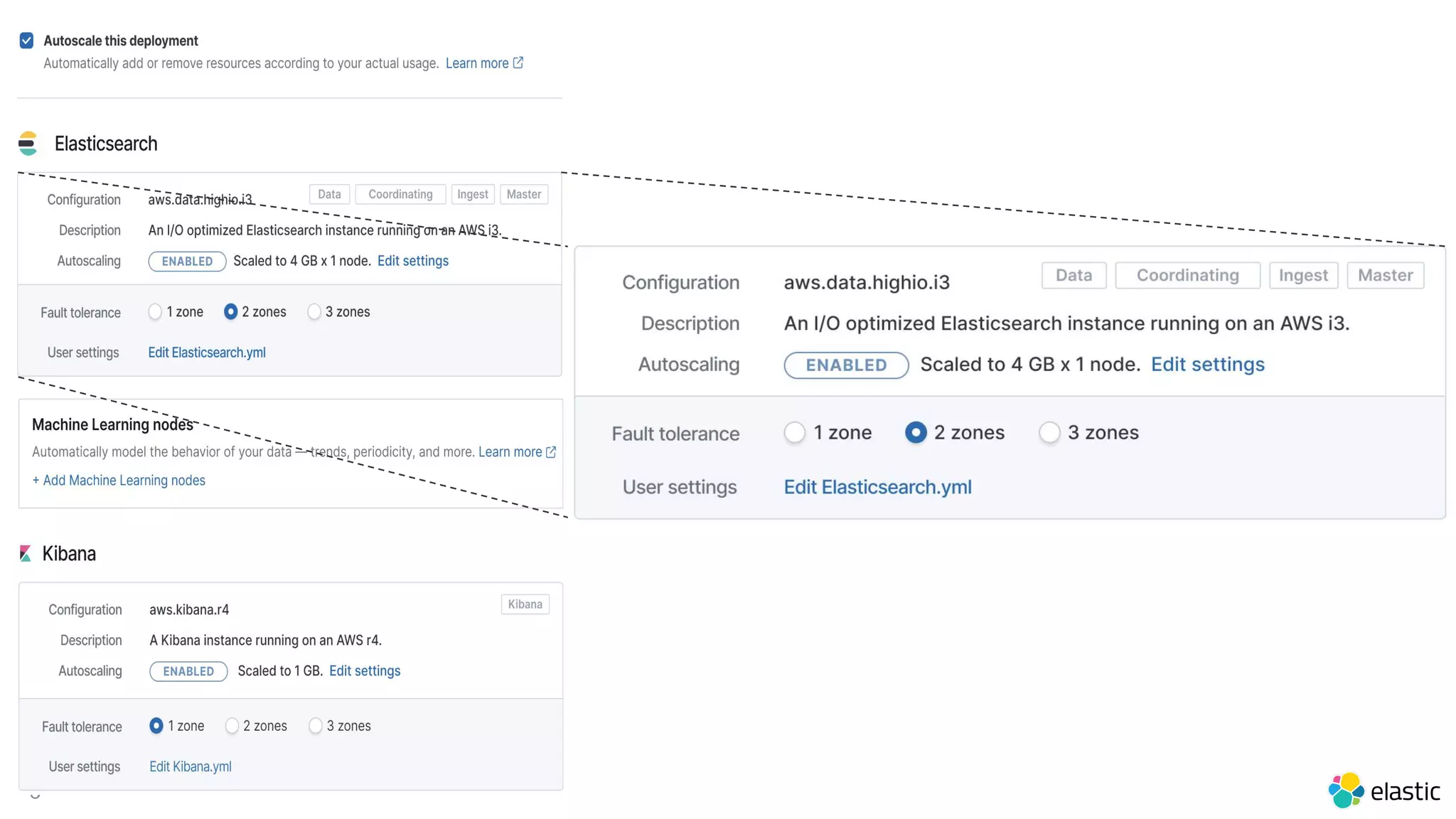Viewport: 1456px width, 819px height.
Task: Open Edit Elasticsearch.yml user settings
Action: click(x=206, y=353)
